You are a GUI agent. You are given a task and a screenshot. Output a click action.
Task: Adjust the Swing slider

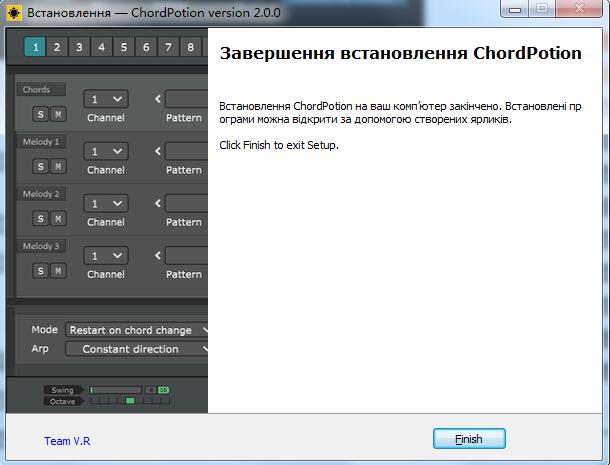(x=116, y=390)
